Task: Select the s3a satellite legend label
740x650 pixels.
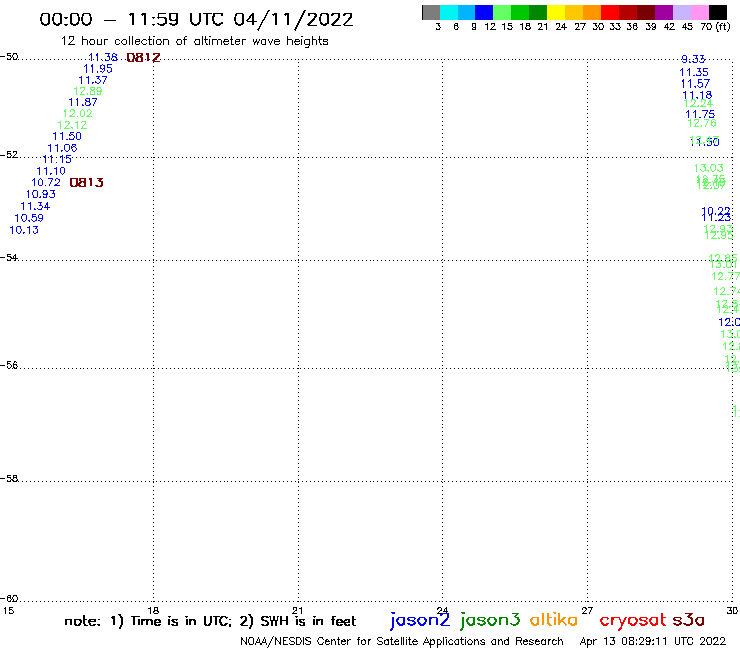Action: [689, 620]
